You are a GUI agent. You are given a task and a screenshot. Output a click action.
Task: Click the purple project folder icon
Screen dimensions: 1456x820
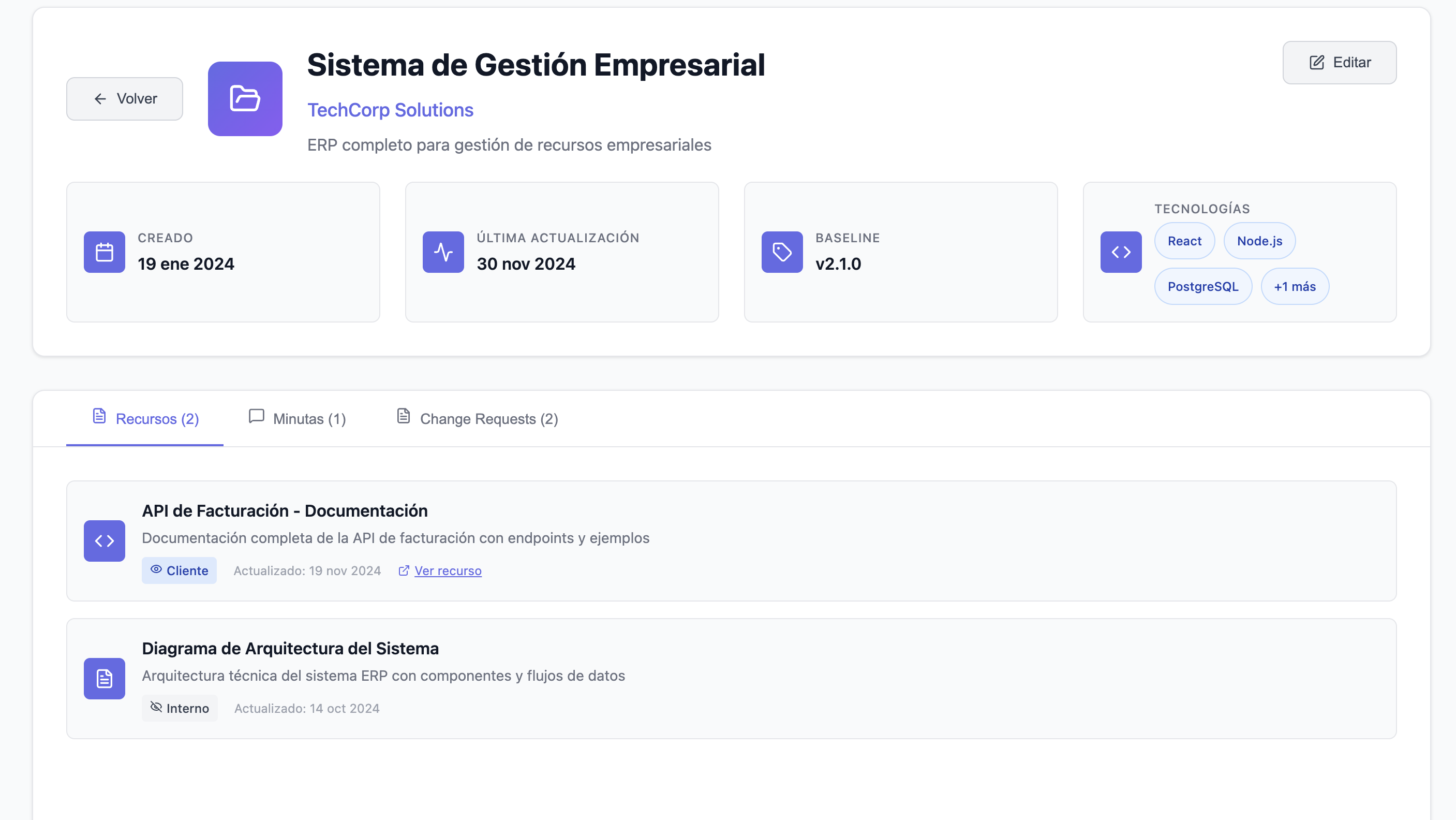pos(245,98)
